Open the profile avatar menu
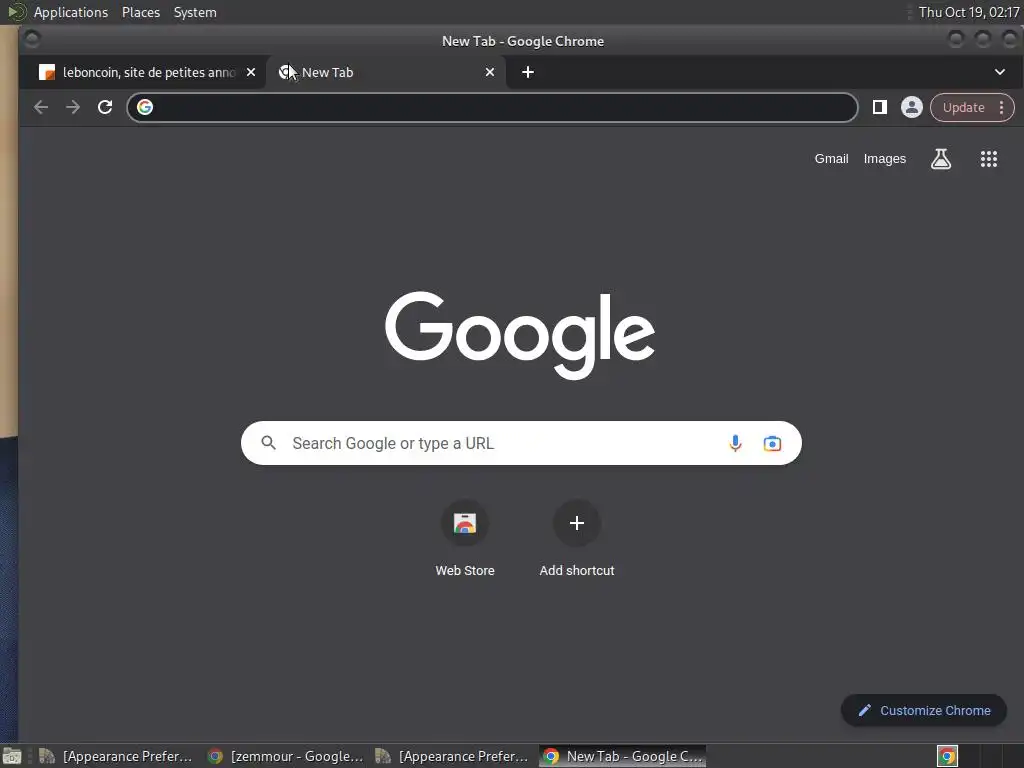The height and width of the screenshot is (768, 1024). [x=912, y=107]
